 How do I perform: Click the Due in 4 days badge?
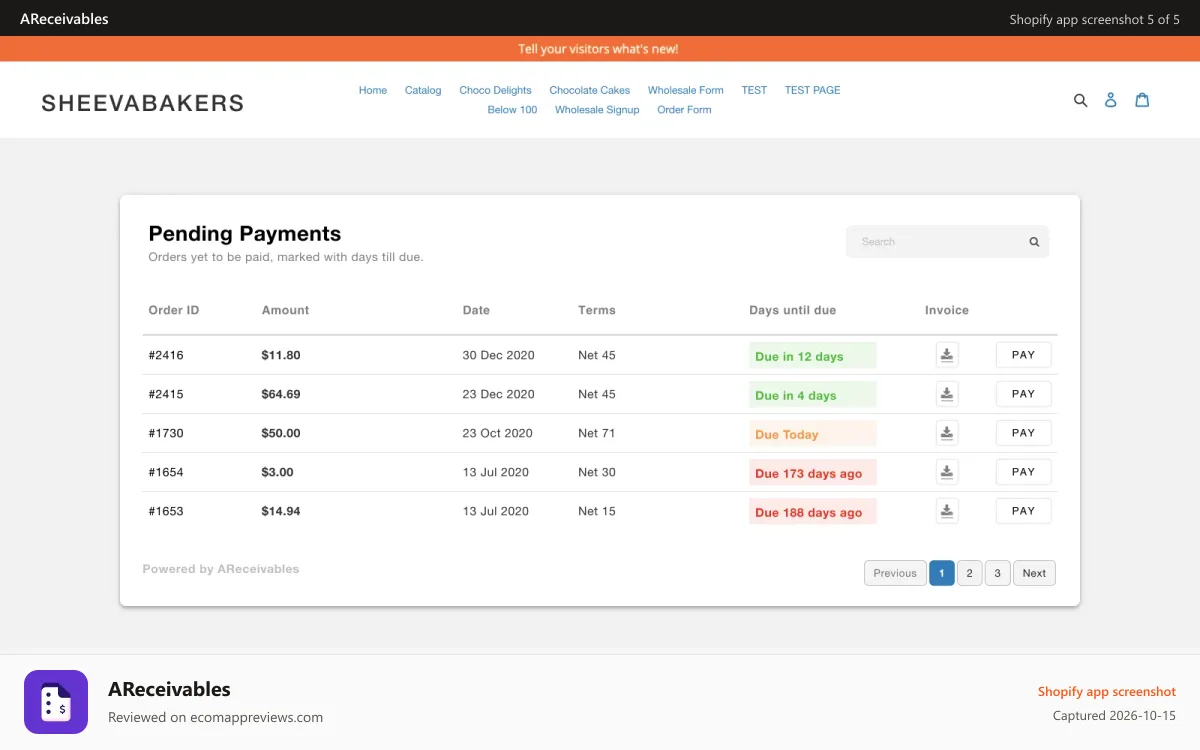[813, 395]
